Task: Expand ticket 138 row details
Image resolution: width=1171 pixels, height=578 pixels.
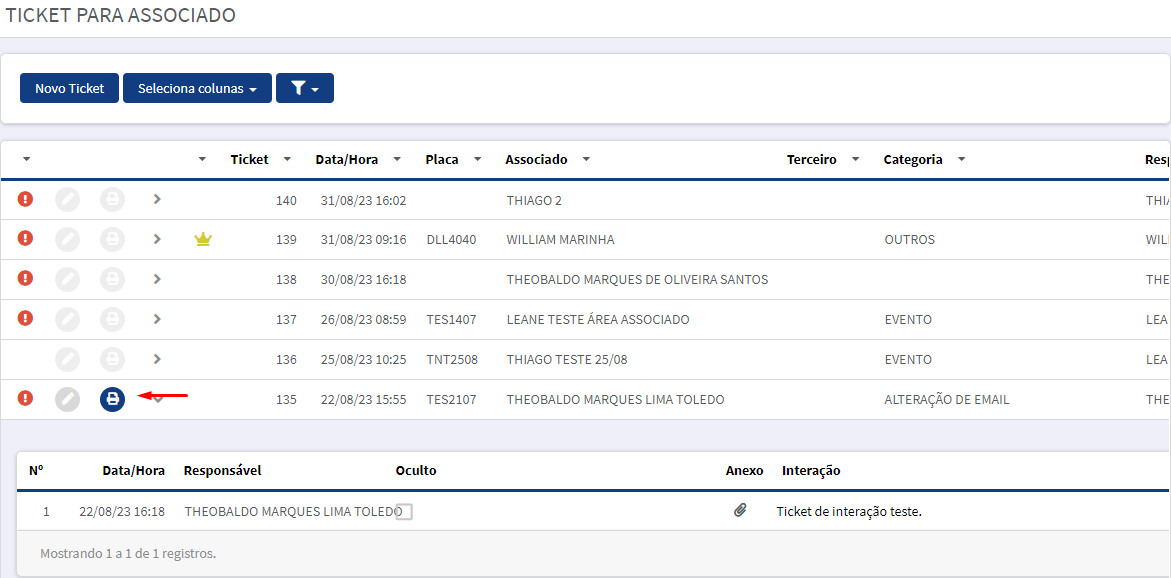Action: point(157,279)
